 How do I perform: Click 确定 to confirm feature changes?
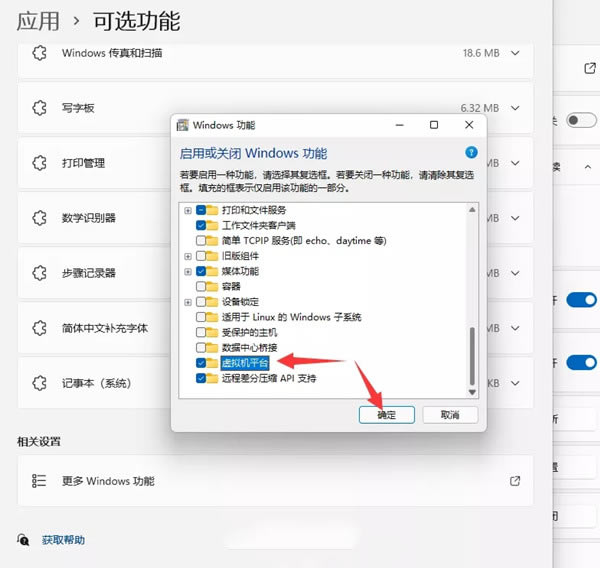tap(386, 415)
